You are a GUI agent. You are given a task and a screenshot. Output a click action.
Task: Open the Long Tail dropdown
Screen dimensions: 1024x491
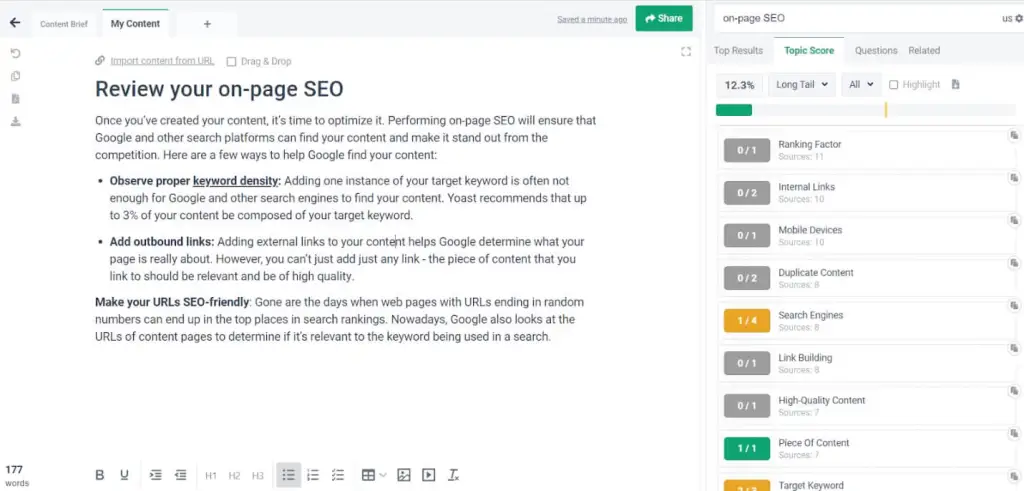801,85
